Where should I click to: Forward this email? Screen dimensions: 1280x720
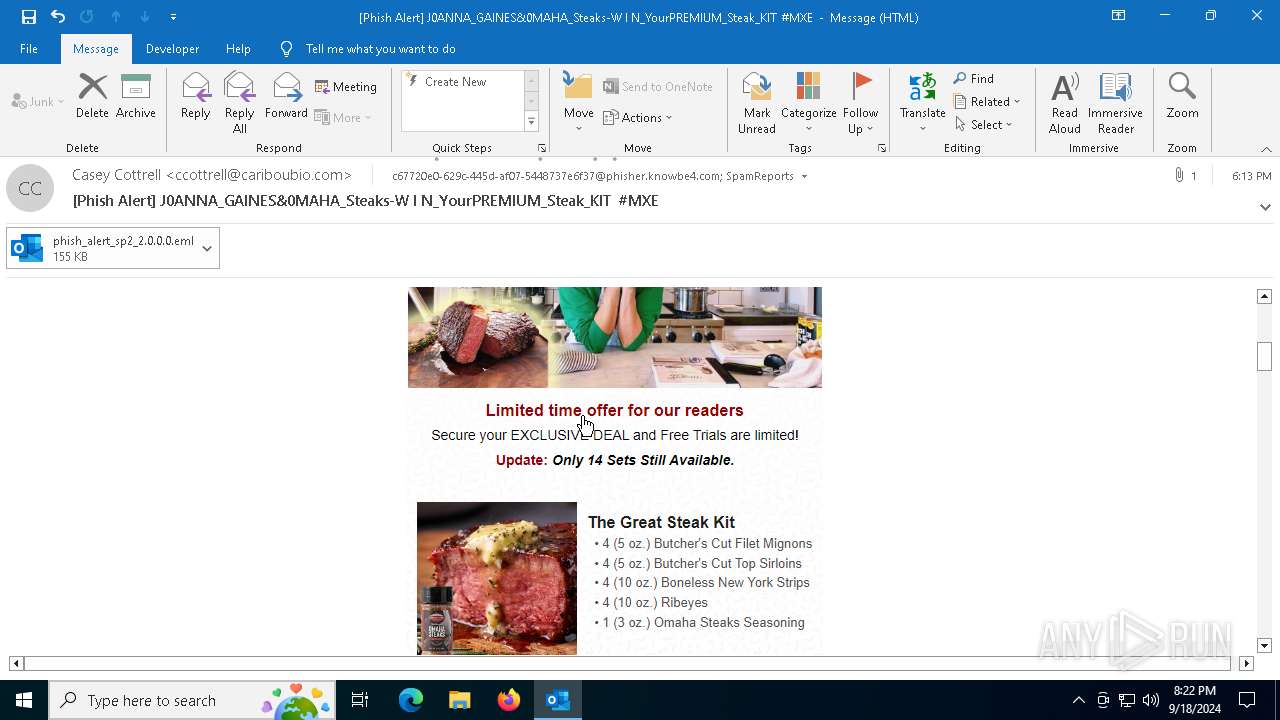[287, 96]
